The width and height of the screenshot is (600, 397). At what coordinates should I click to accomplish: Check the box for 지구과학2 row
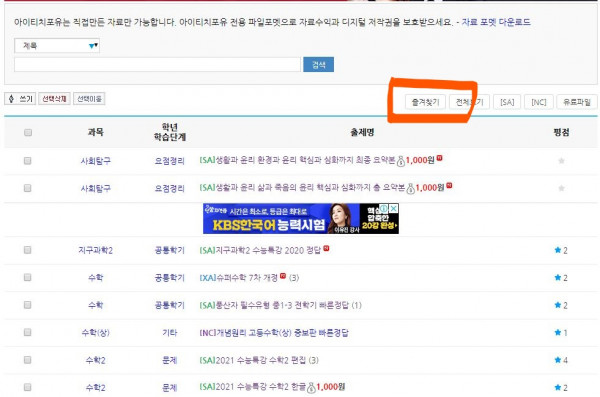[28, 250]
